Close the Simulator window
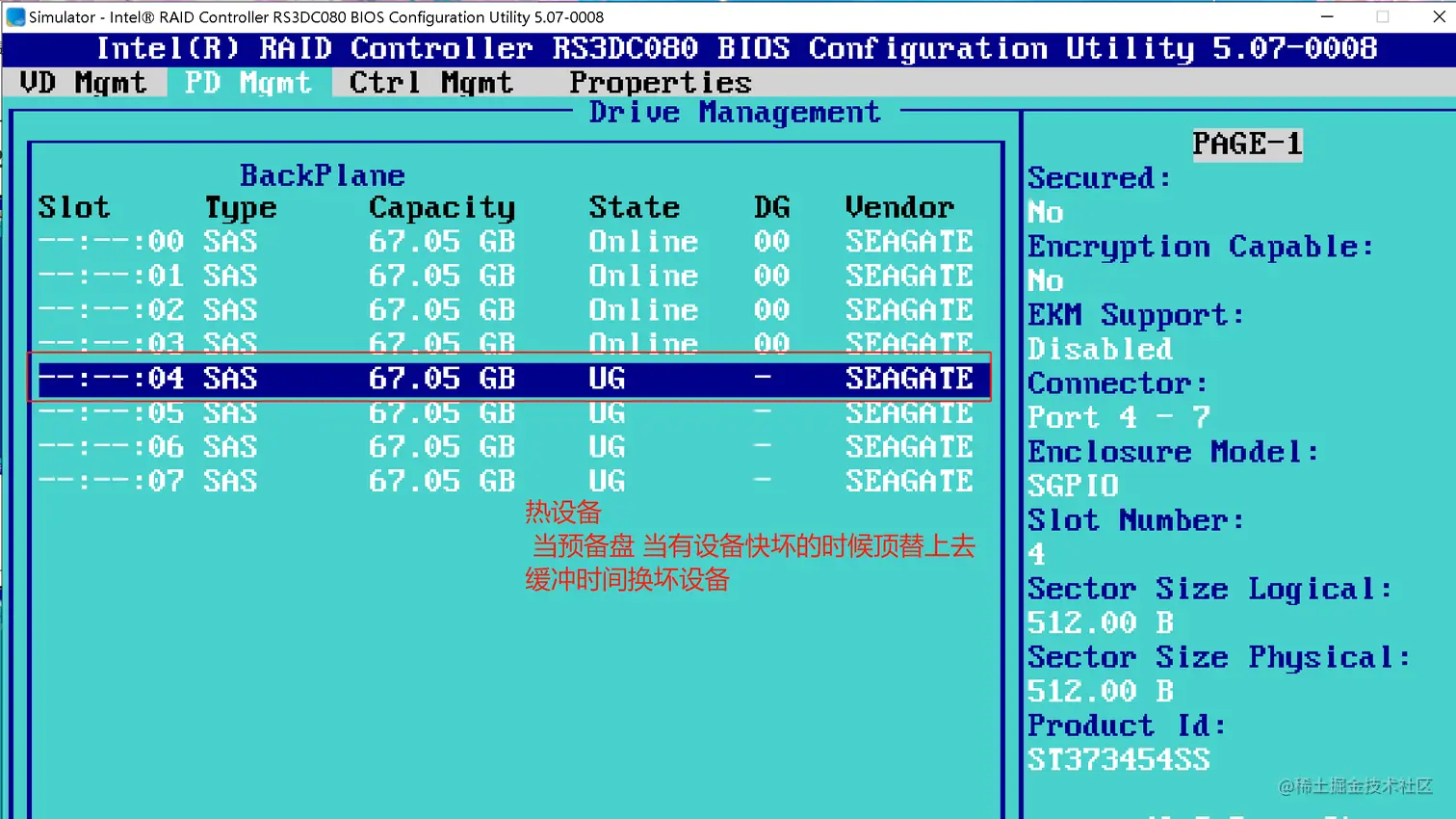This screenshot has height=819, width=1456. point(1439,16)
